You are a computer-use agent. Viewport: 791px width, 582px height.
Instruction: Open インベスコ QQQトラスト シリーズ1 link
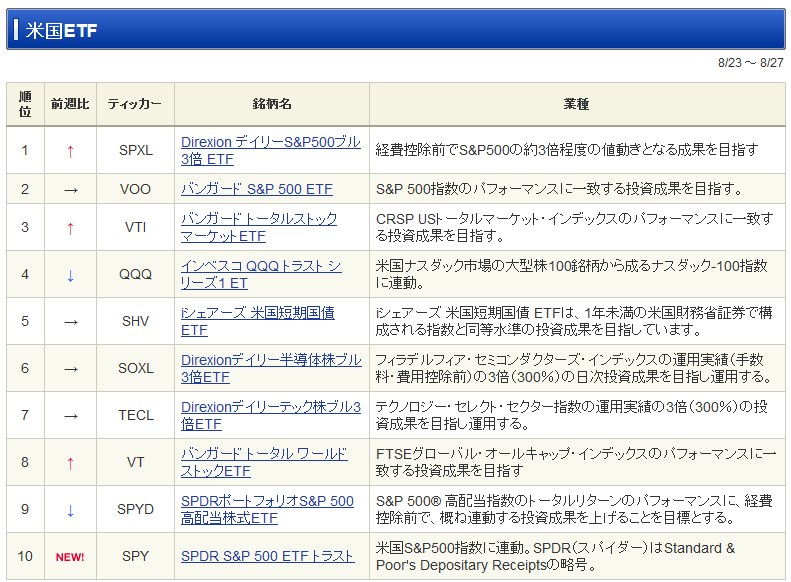pos(261,274)
